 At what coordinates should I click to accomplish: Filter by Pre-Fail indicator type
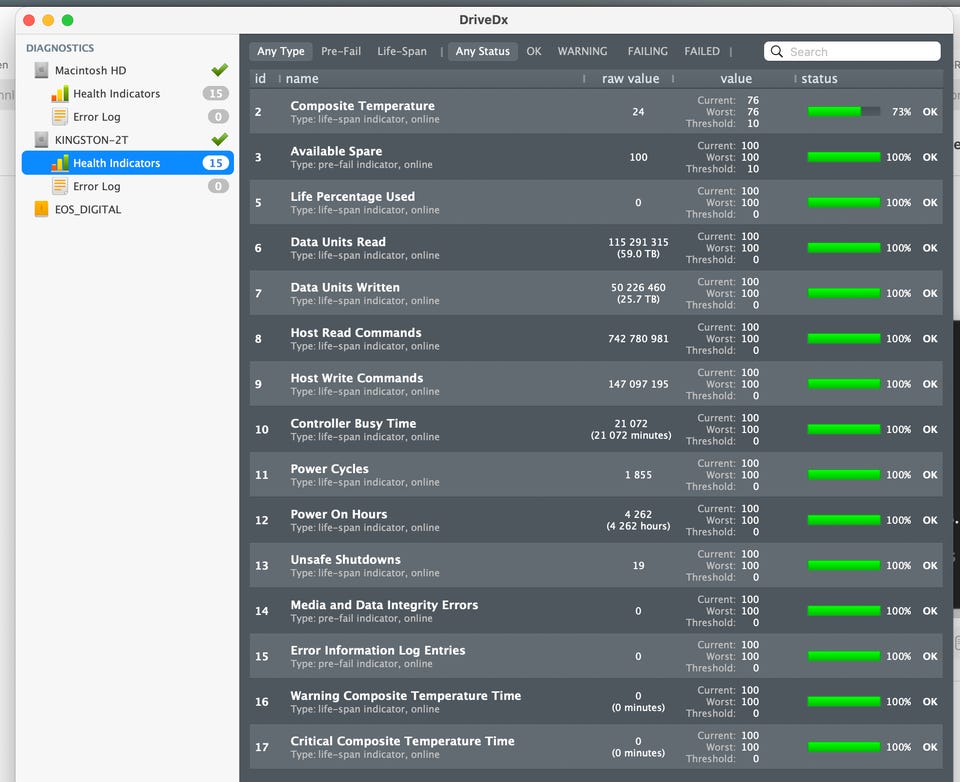tap(341, 51)
